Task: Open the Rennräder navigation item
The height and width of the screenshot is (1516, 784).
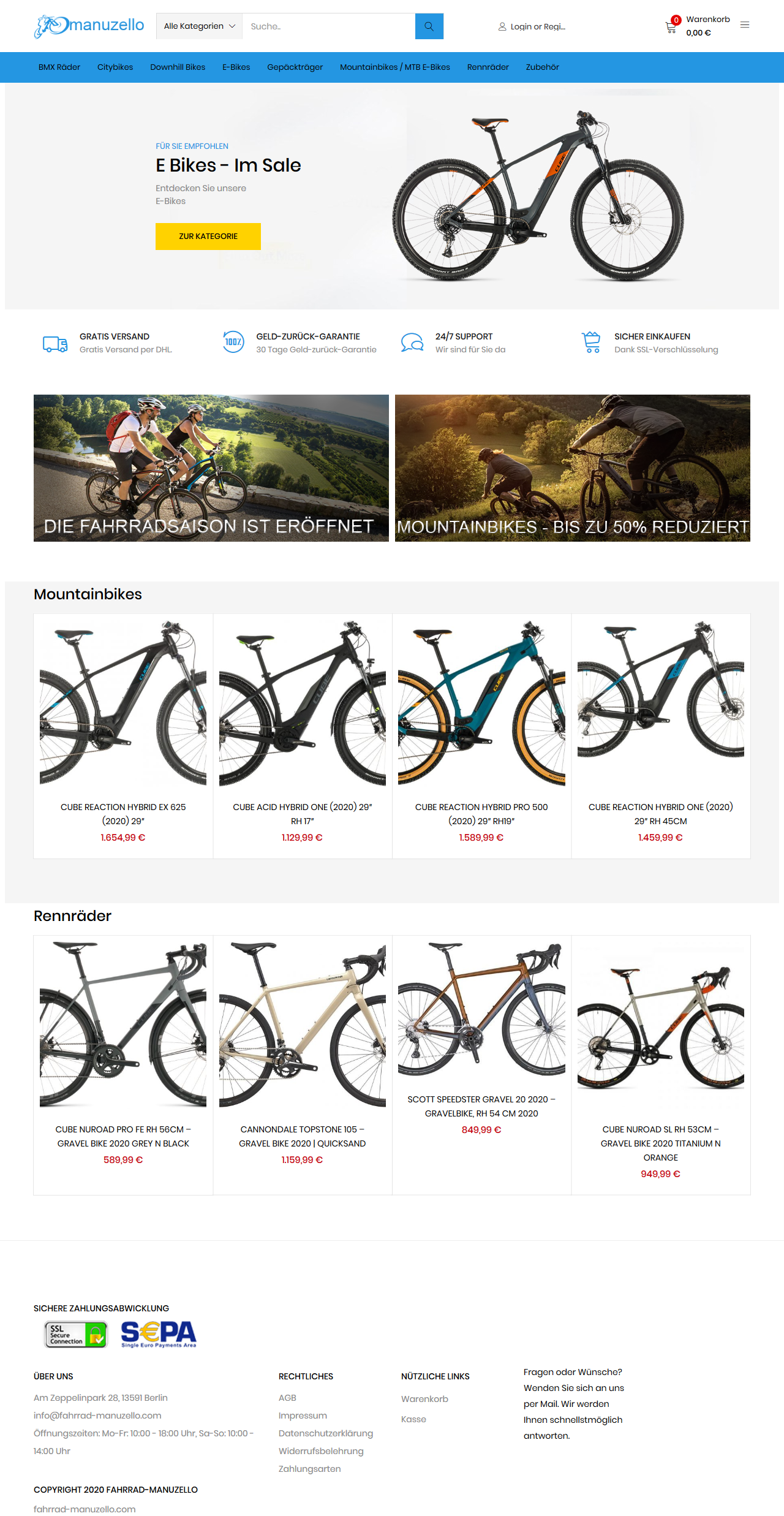Action: [x=488, y=67]
